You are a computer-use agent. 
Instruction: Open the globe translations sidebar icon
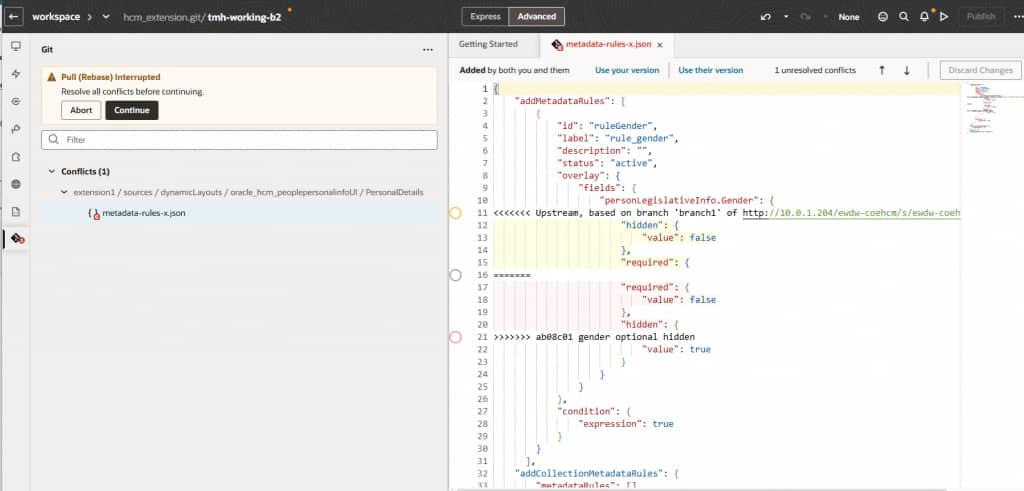click(16, 184)
